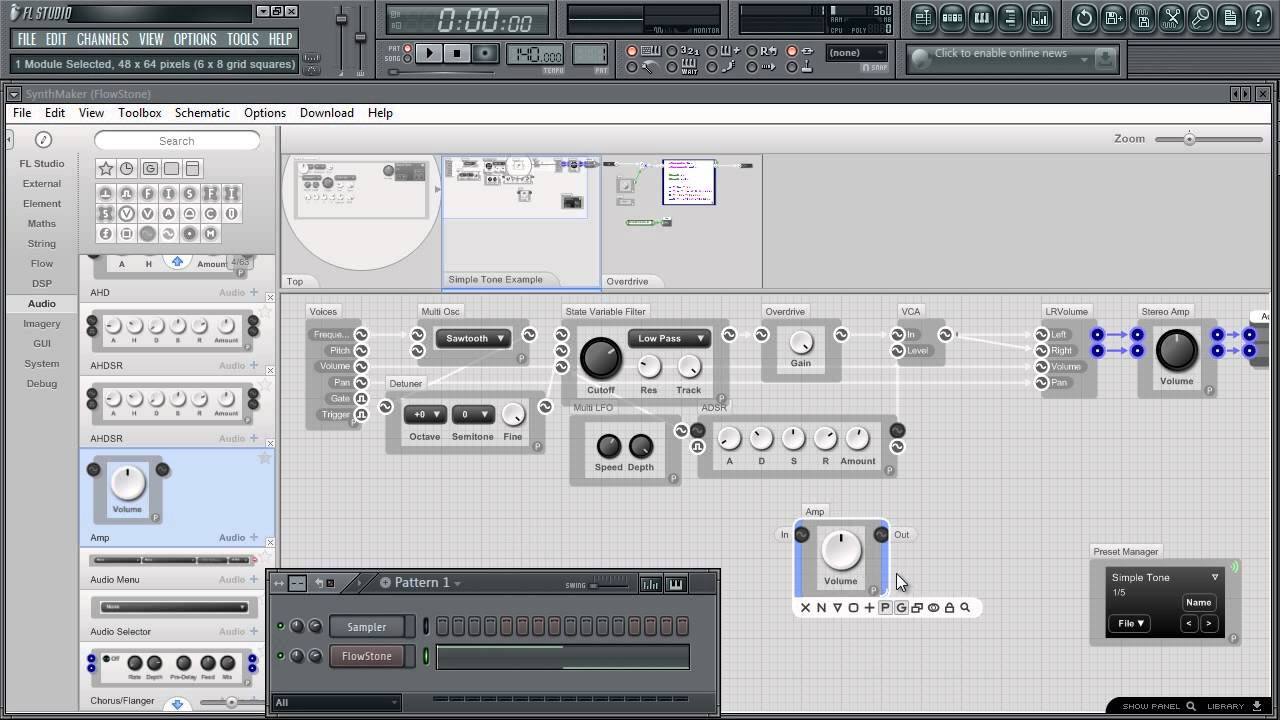Open graph editor icon in Pattern window
Viewport: 1280px width, 720px height.
point(650,584)
